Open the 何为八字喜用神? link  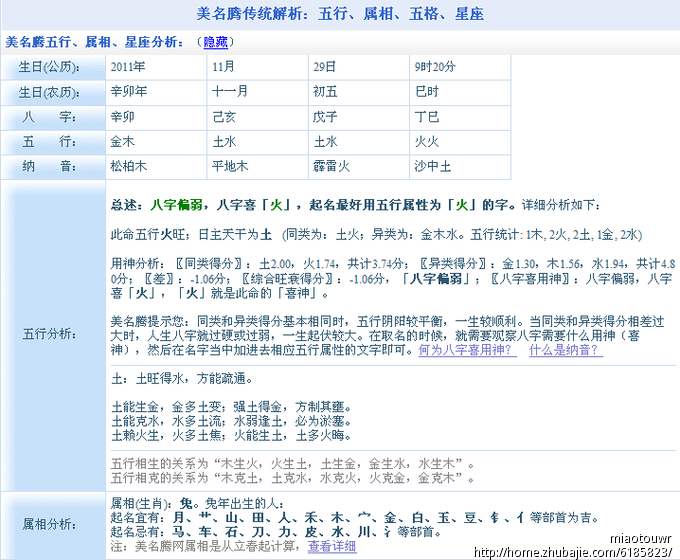point(468,350)
